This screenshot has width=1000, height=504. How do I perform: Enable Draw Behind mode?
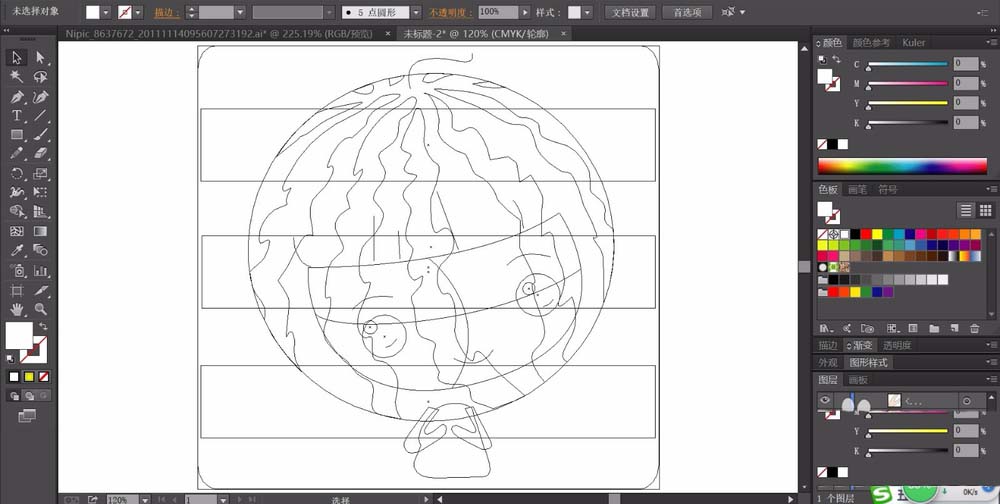coord(29,396)
